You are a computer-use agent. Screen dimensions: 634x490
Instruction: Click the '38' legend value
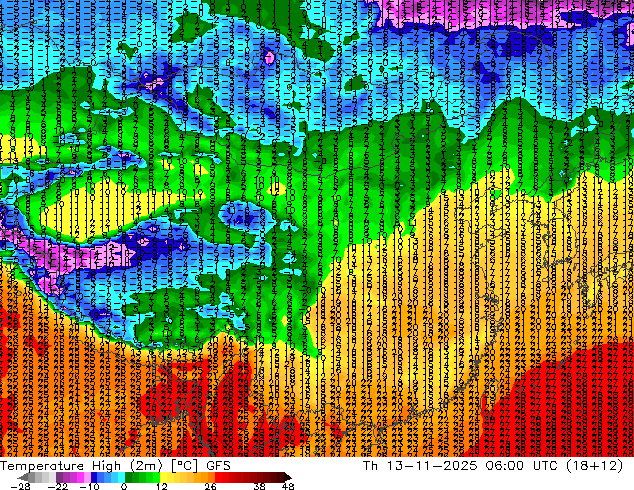pyautogui.click(x=260, y=486)
